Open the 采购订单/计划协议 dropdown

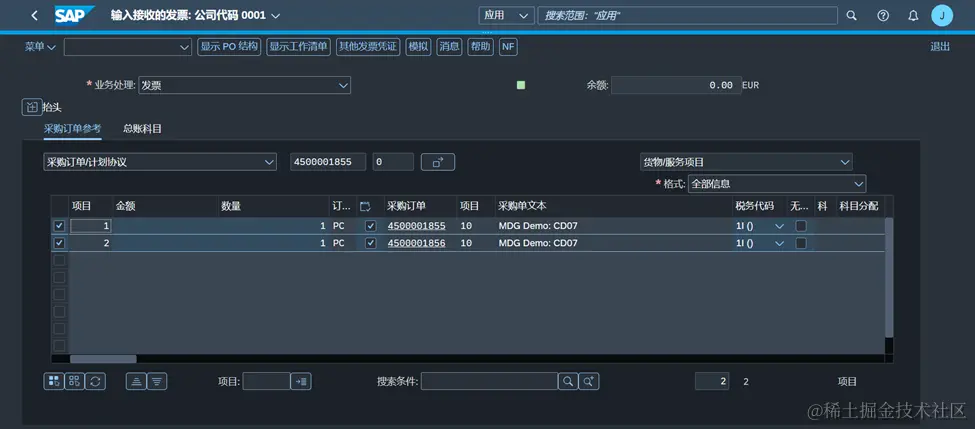[160, 162]
